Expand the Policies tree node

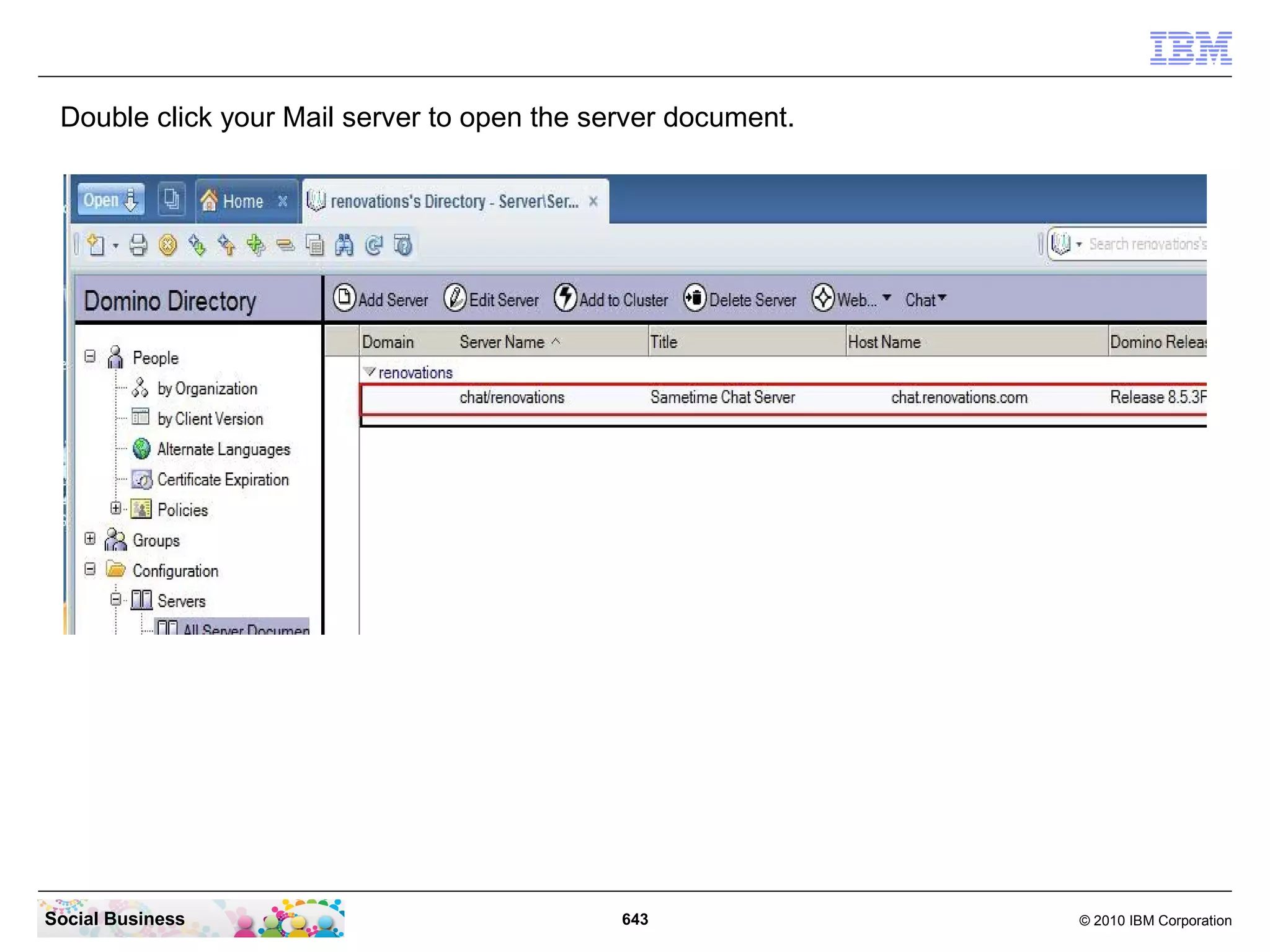(x=116, y=508)
